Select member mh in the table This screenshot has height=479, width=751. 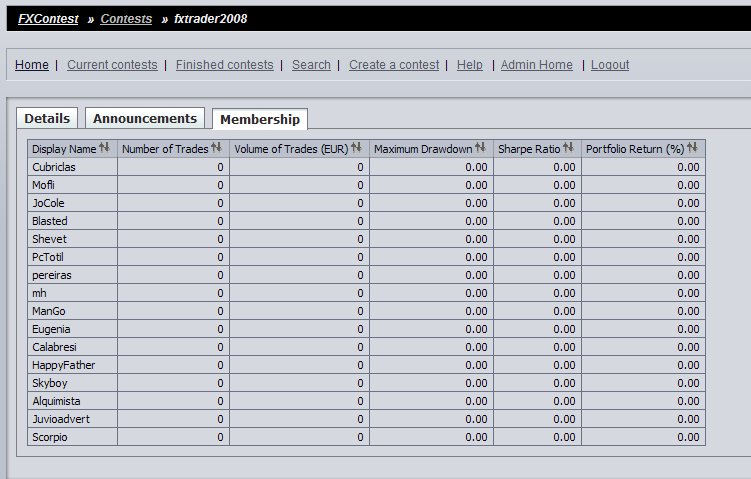pyautogui.click(x=39, y=293)
